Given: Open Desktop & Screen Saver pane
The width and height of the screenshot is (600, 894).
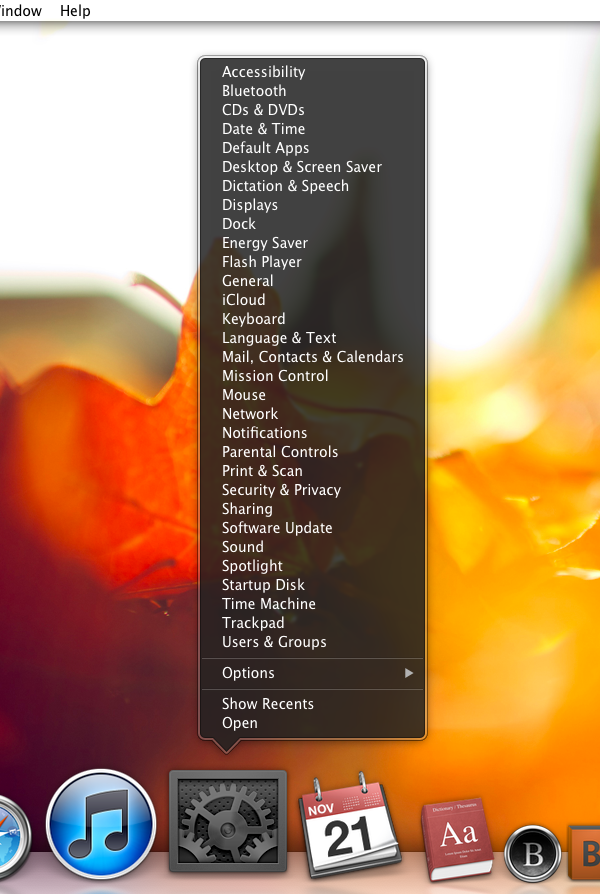Looking at the screenshot, I should pos(302,166).
